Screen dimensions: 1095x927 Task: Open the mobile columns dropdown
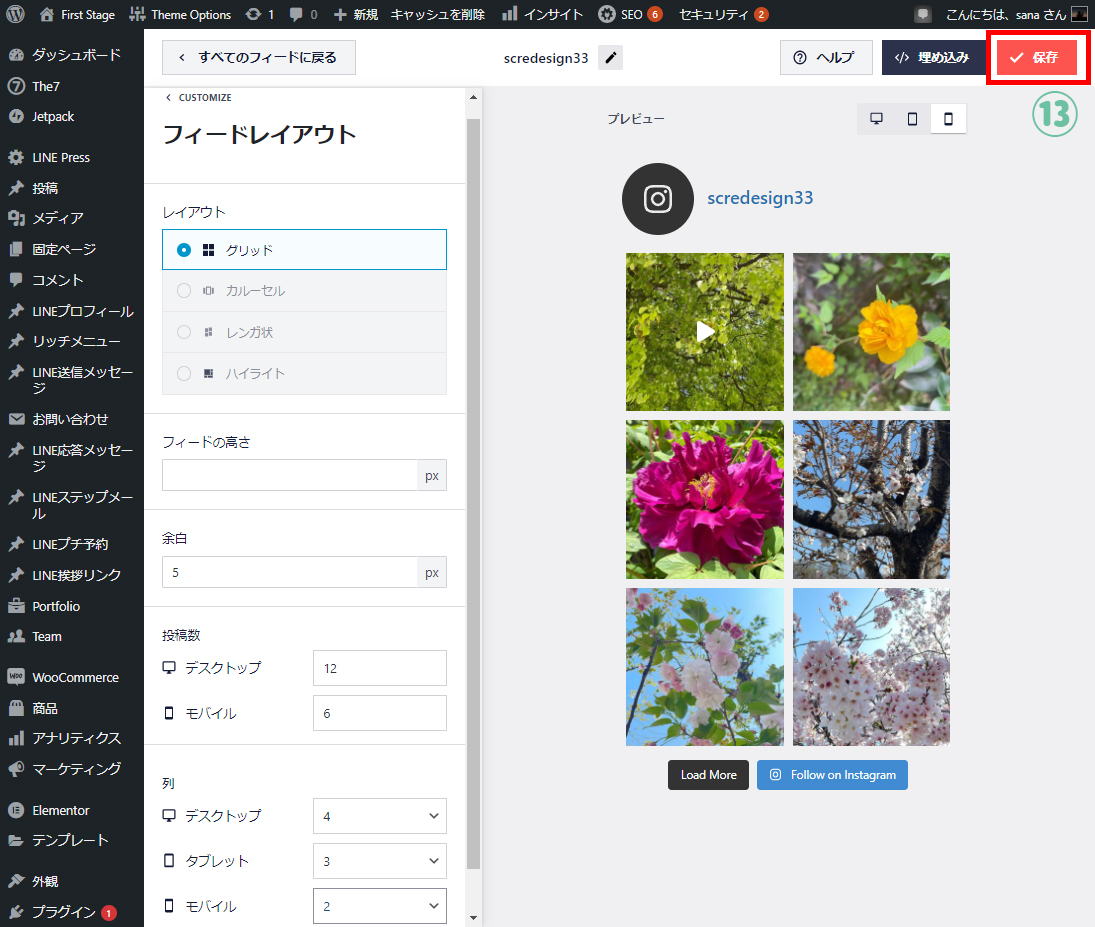pyautogui.click(x=379, y=906)
